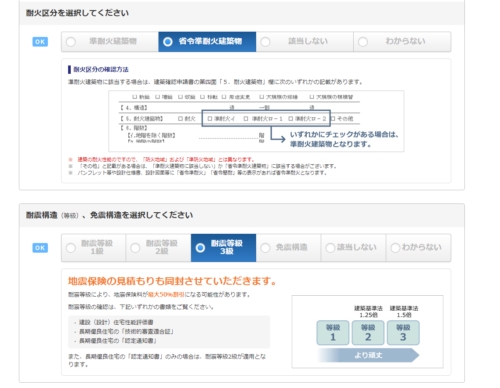Click the heading 耐火区分を選択してください
Screen dimensions: 500x388
pyautogui.click(x=77, y=13)
